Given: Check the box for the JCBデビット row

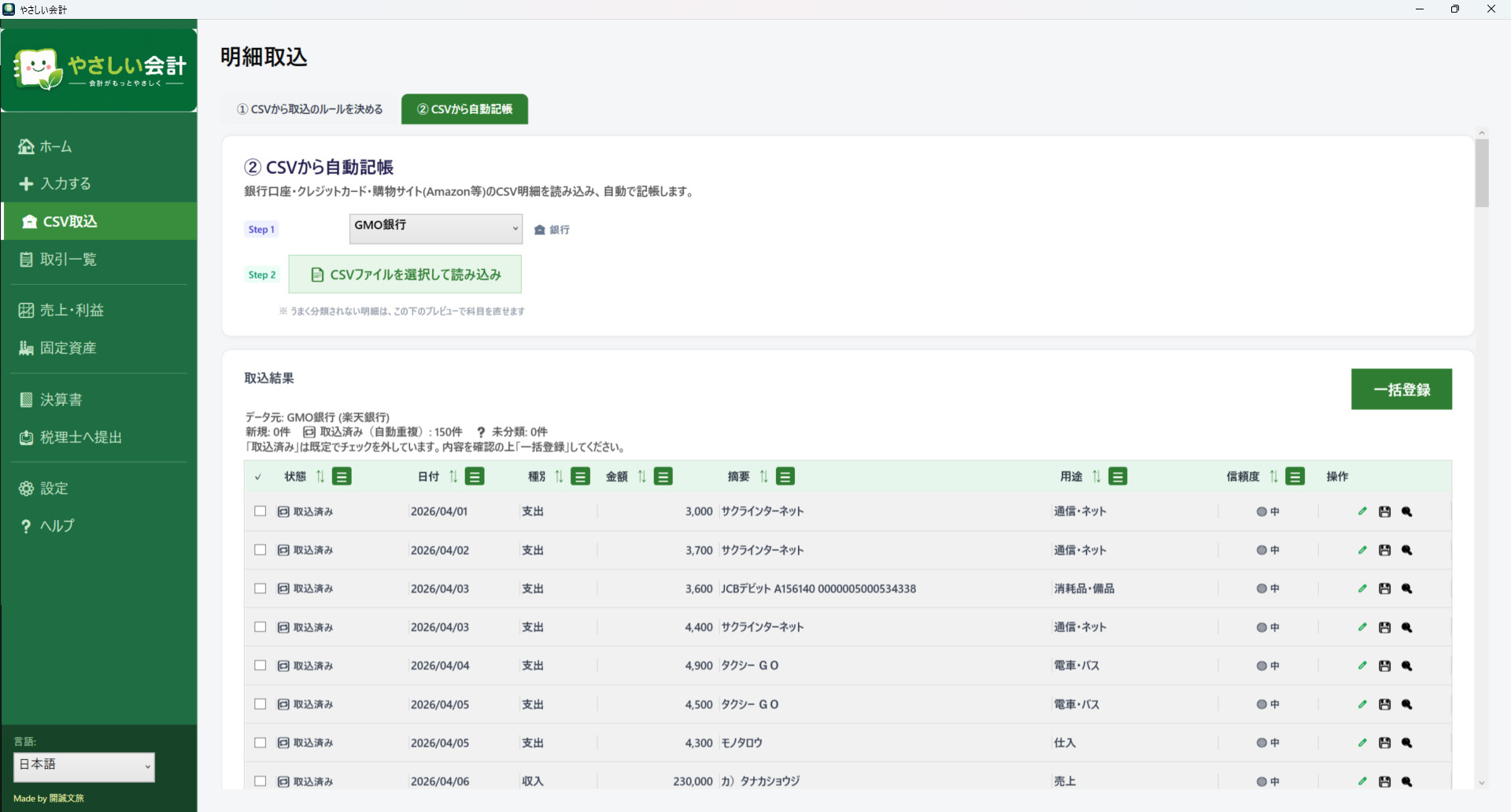Looking at the screenshot, I should coord(260,589).
